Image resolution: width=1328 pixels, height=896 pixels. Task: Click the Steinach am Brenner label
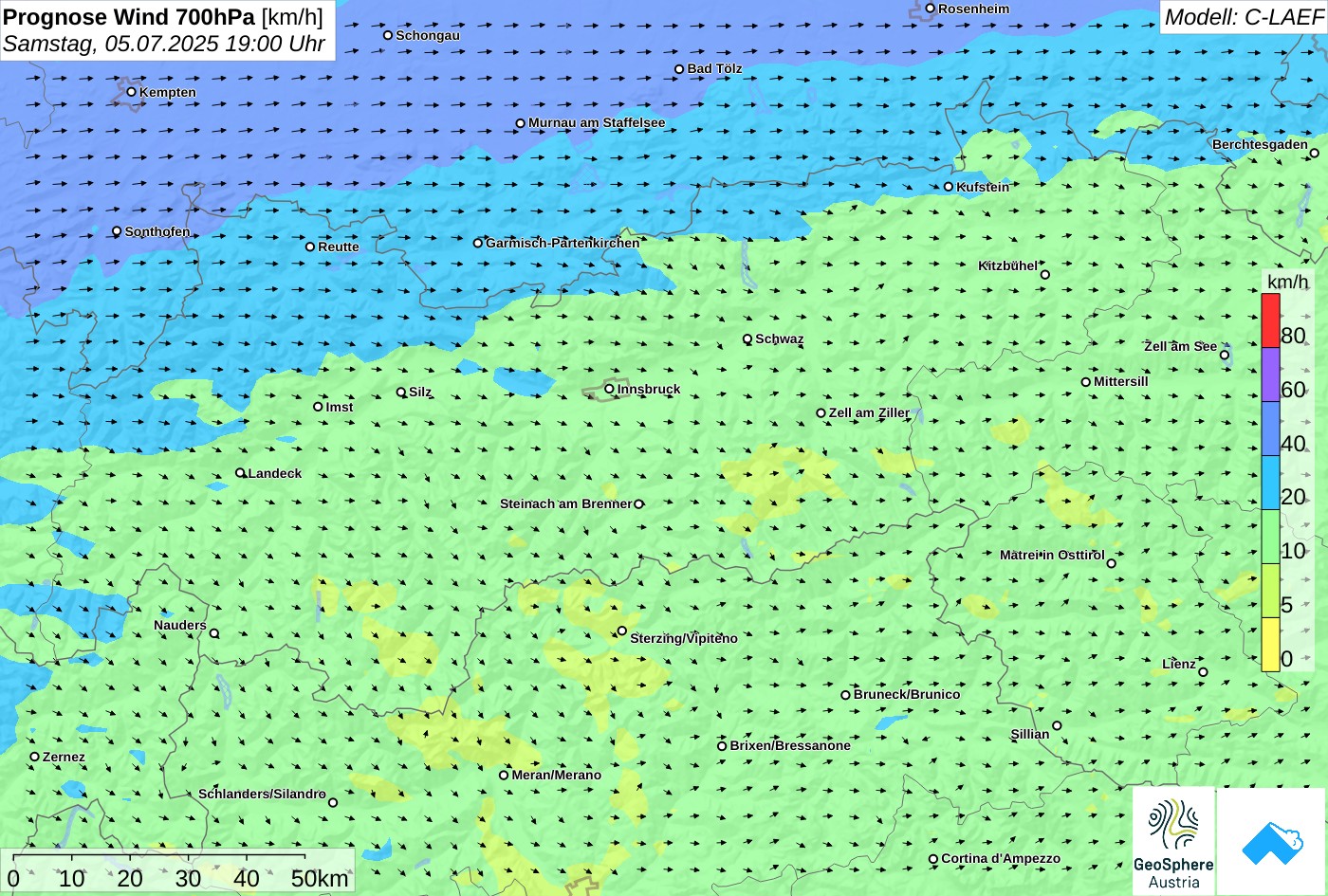[566, 503]
